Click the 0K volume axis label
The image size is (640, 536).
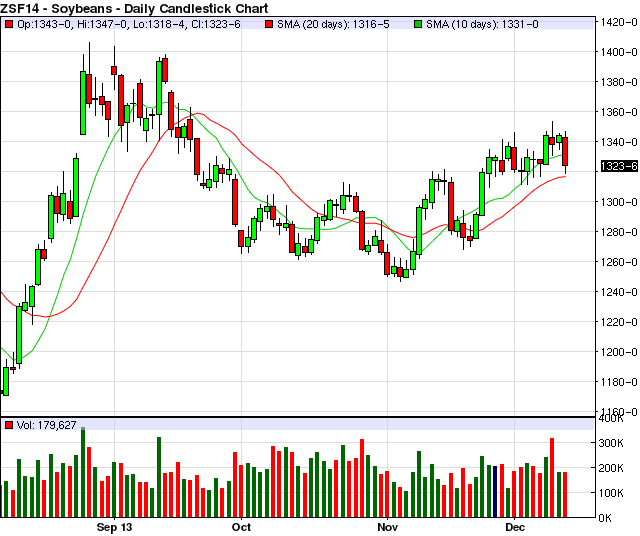605,518
